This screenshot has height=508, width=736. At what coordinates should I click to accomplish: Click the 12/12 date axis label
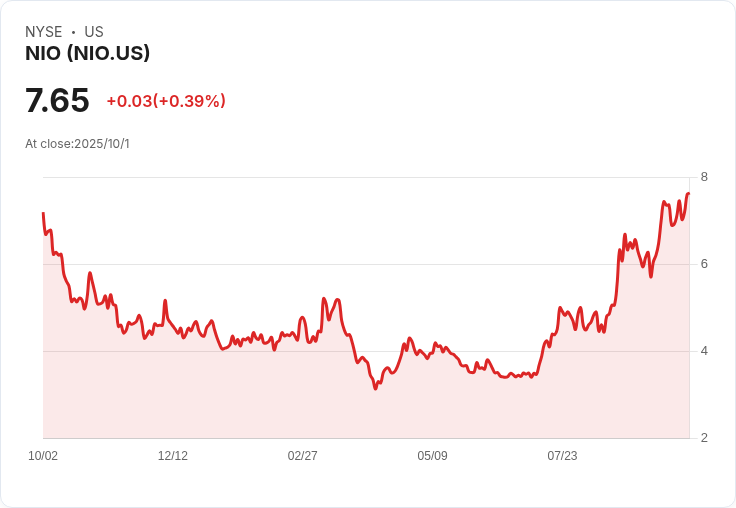[x=173, y=456]
